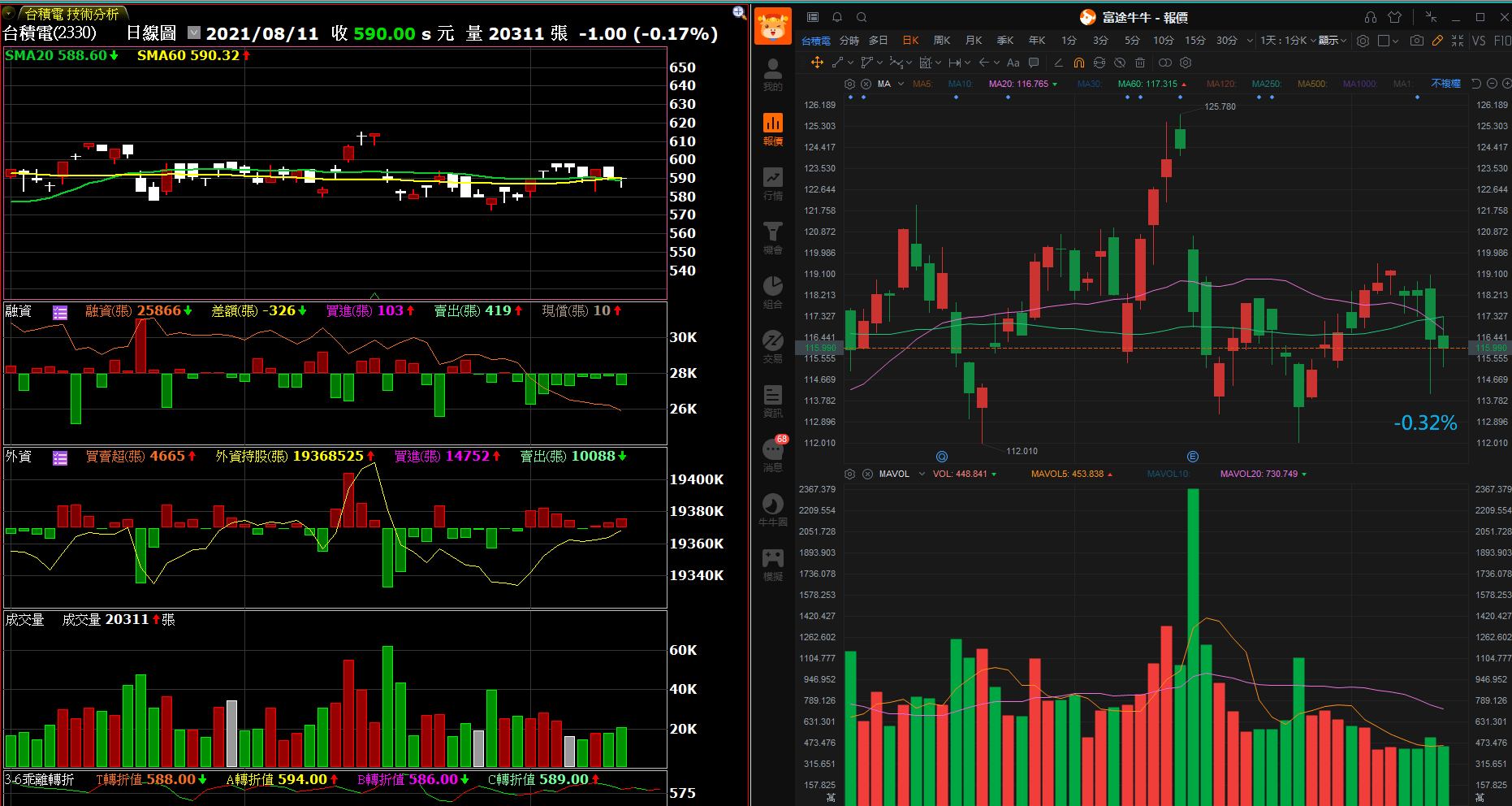Screen dimensions: 1512x806
Task: Click the 台積電 stock name link in Futu toolbar
Action: (x=816, y=41)
